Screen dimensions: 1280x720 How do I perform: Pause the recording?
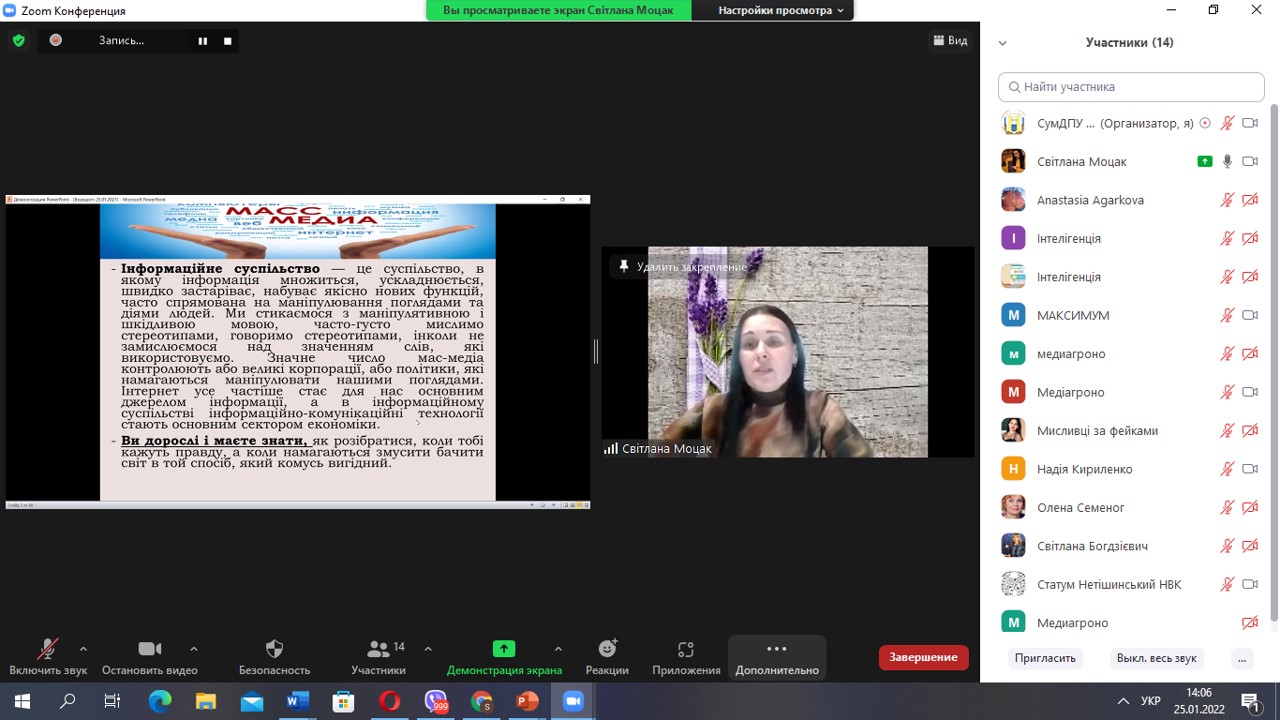[x=203, y=41]
